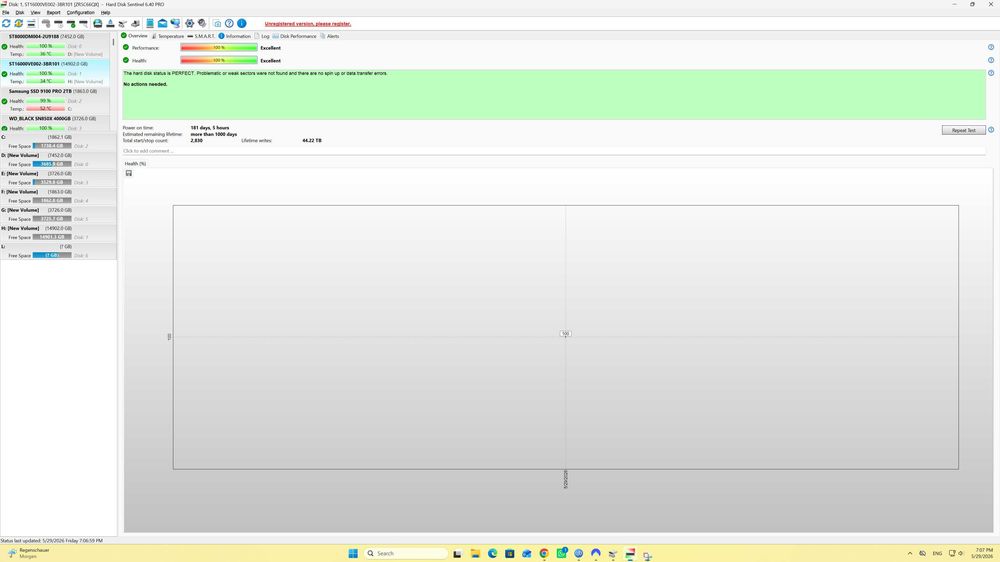Image resolution: width=1000 pixels, height=562 pixels.
Task: Click the blue About info toolbar icon
Action: 242,24
